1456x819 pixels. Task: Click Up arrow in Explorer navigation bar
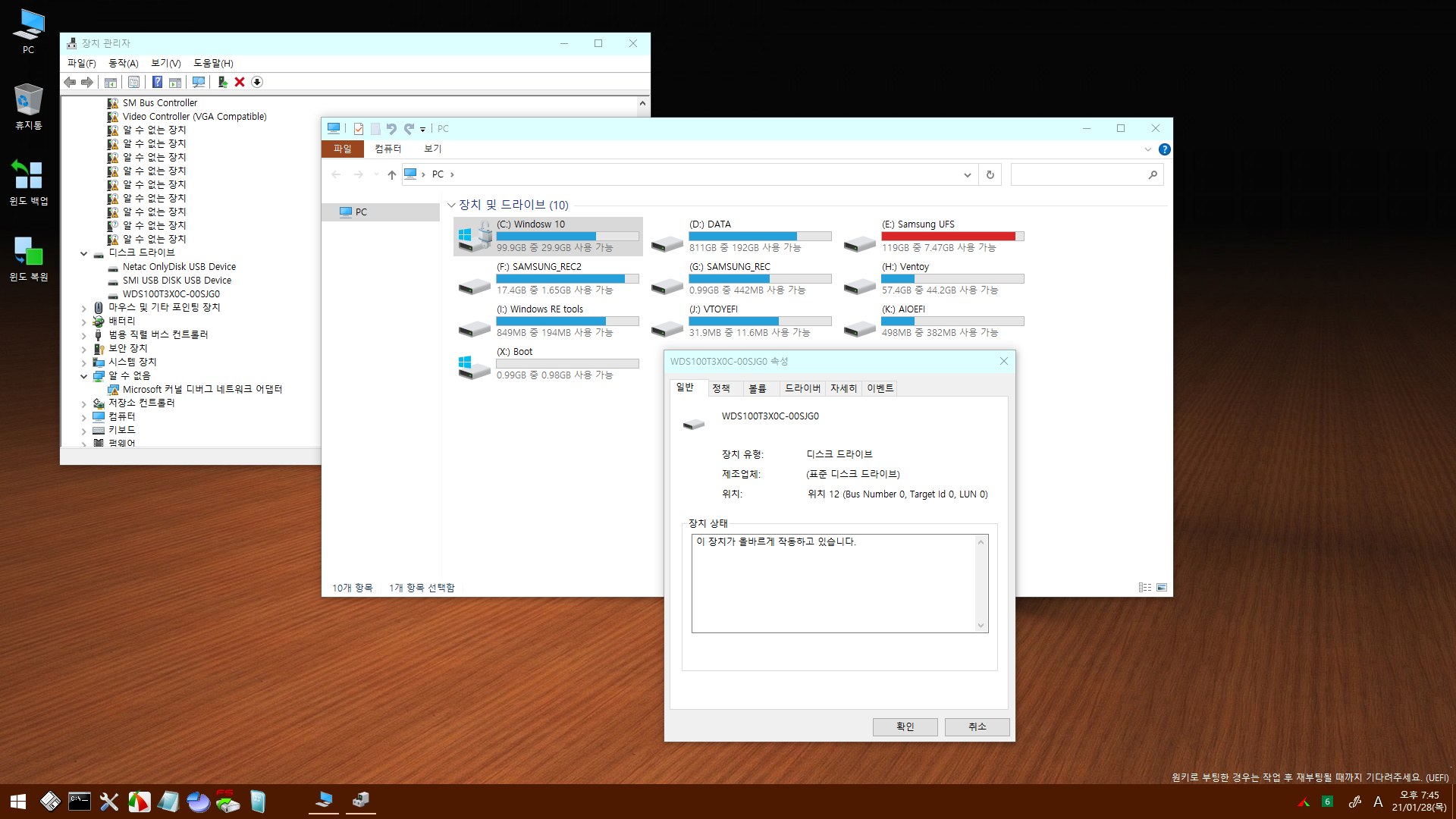(x=392, y=174)
